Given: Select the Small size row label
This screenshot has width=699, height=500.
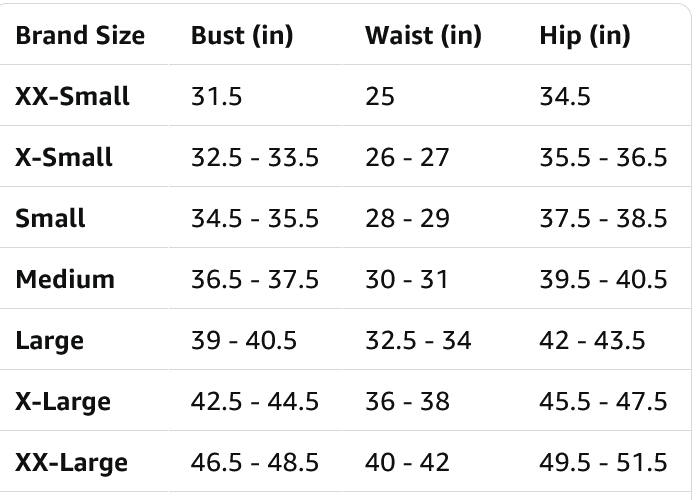Looking at the screenshot, I should pyautogui.click(x=50, y=219).
